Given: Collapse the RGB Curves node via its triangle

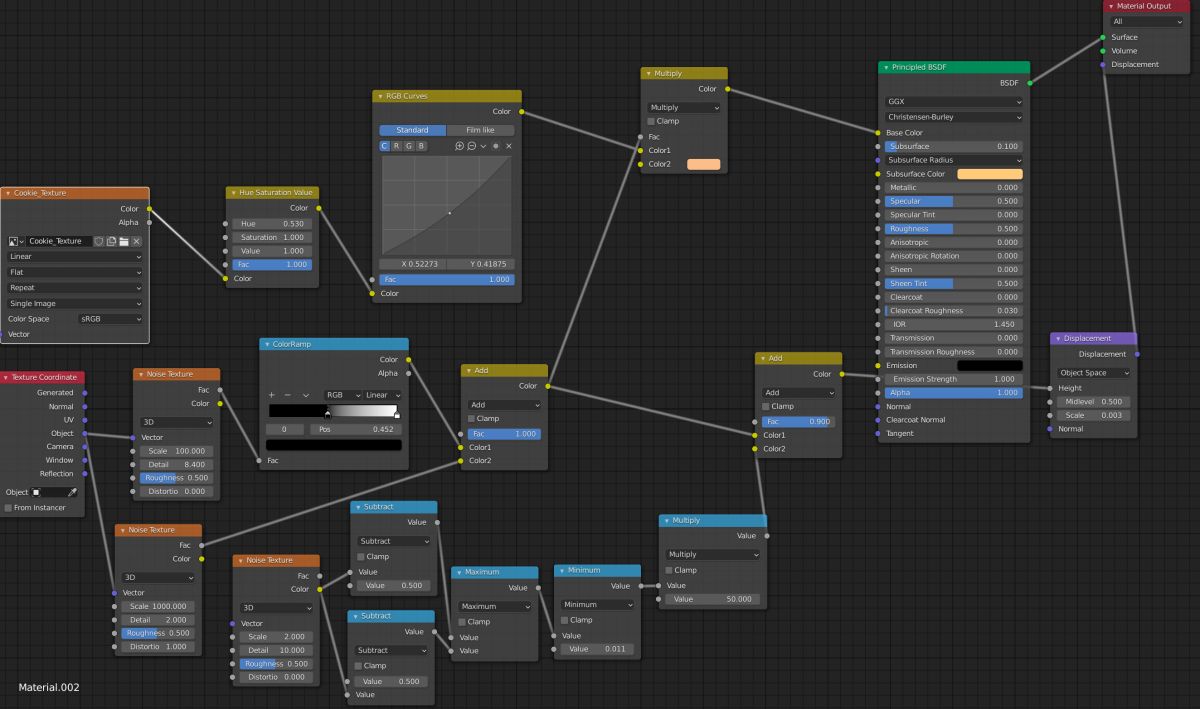Looking at the screenshot, I should (381, 96).
